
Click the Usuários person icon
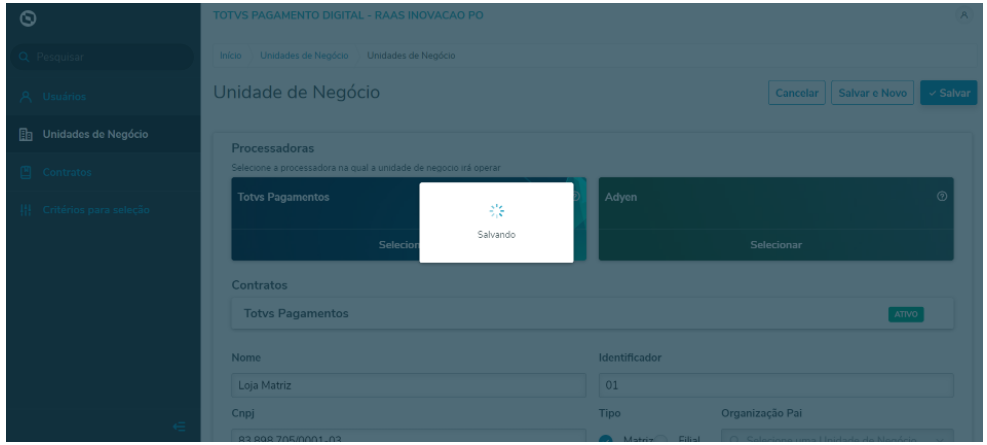point(26,97)
